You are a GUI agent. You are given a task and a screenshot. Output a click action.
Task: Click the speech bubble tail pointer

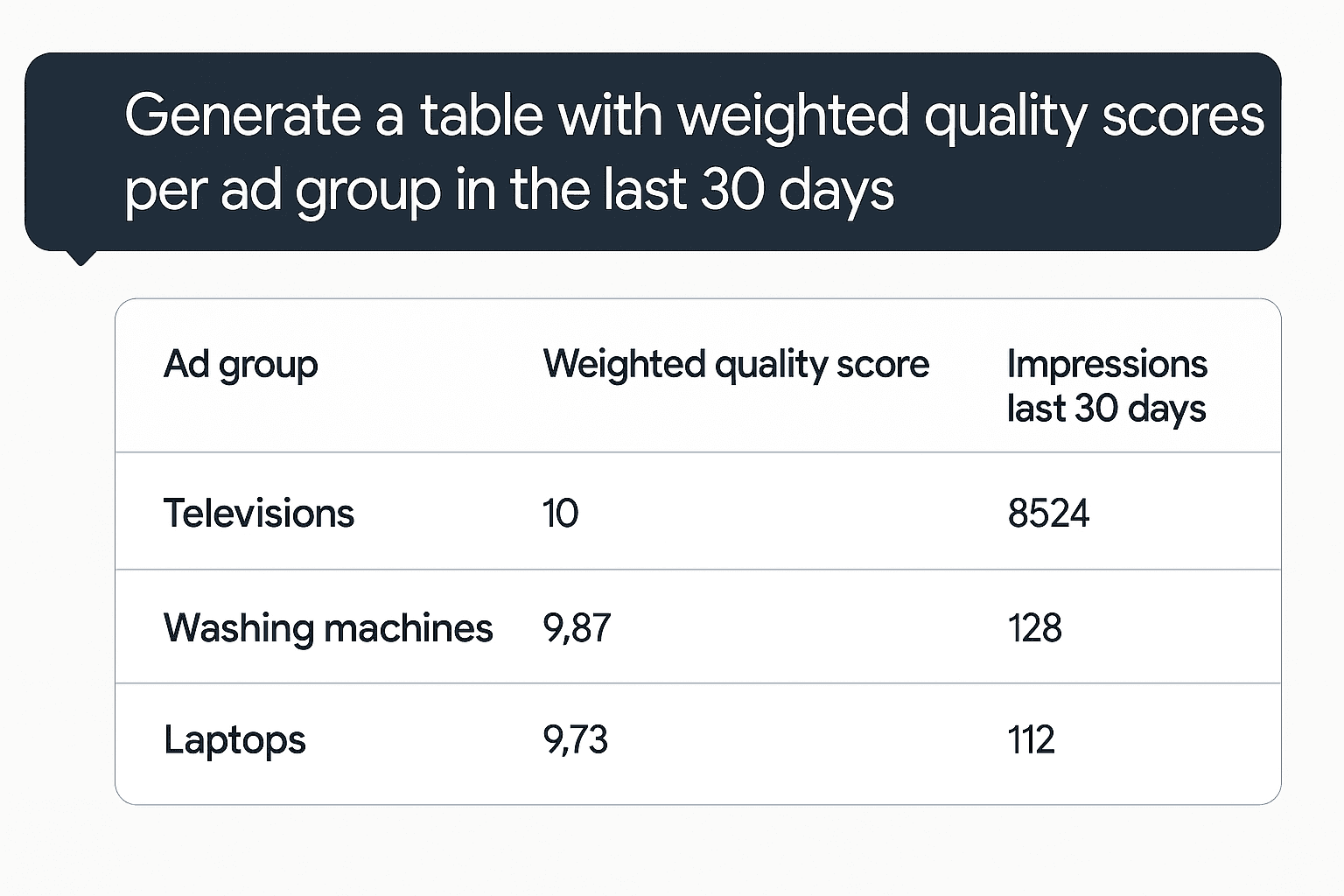point(80,257)
